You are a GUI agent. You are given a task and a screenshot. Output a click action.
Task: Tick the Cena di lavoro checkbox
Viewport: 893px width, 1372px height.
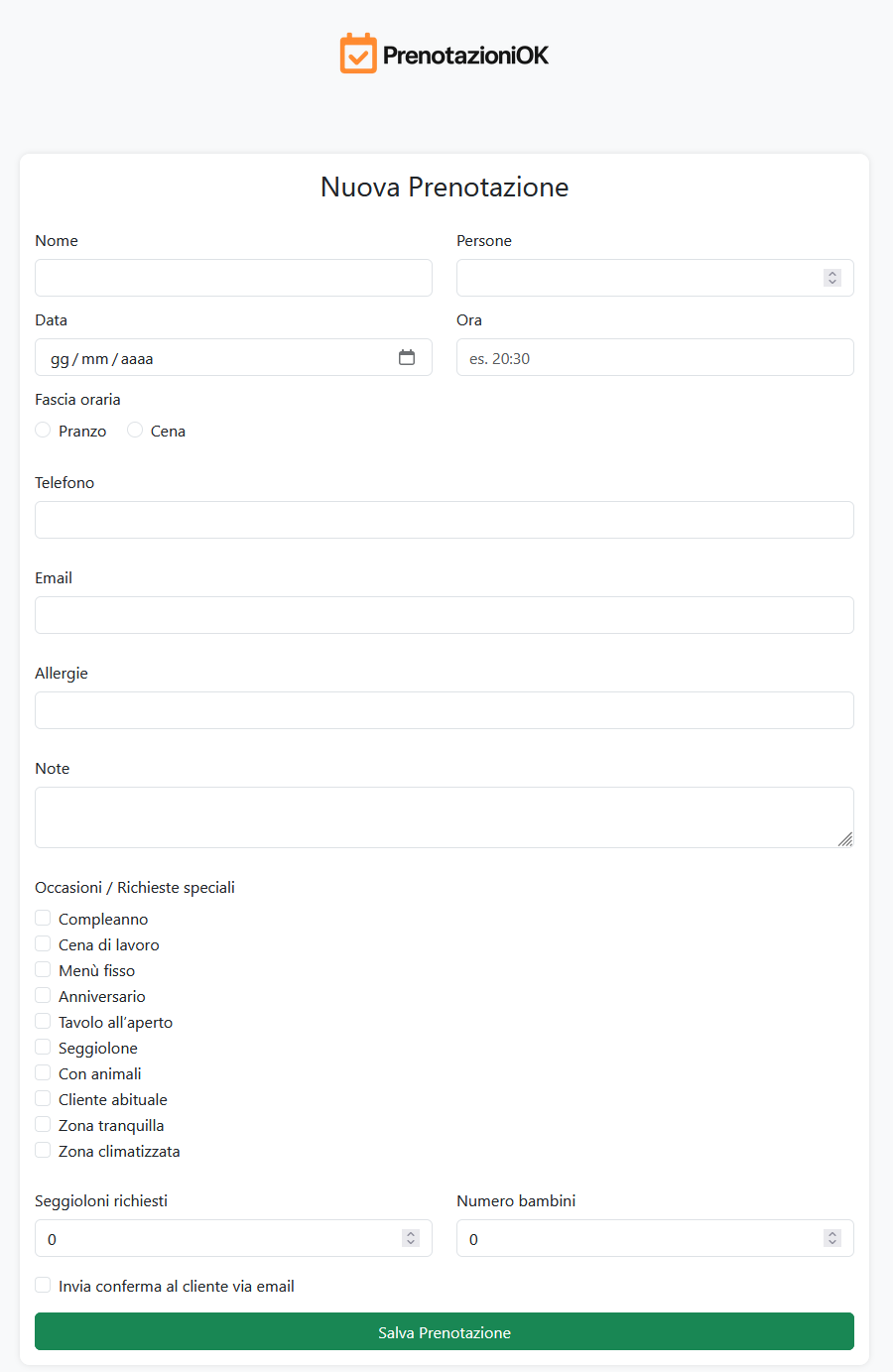(x=43, y=943)
